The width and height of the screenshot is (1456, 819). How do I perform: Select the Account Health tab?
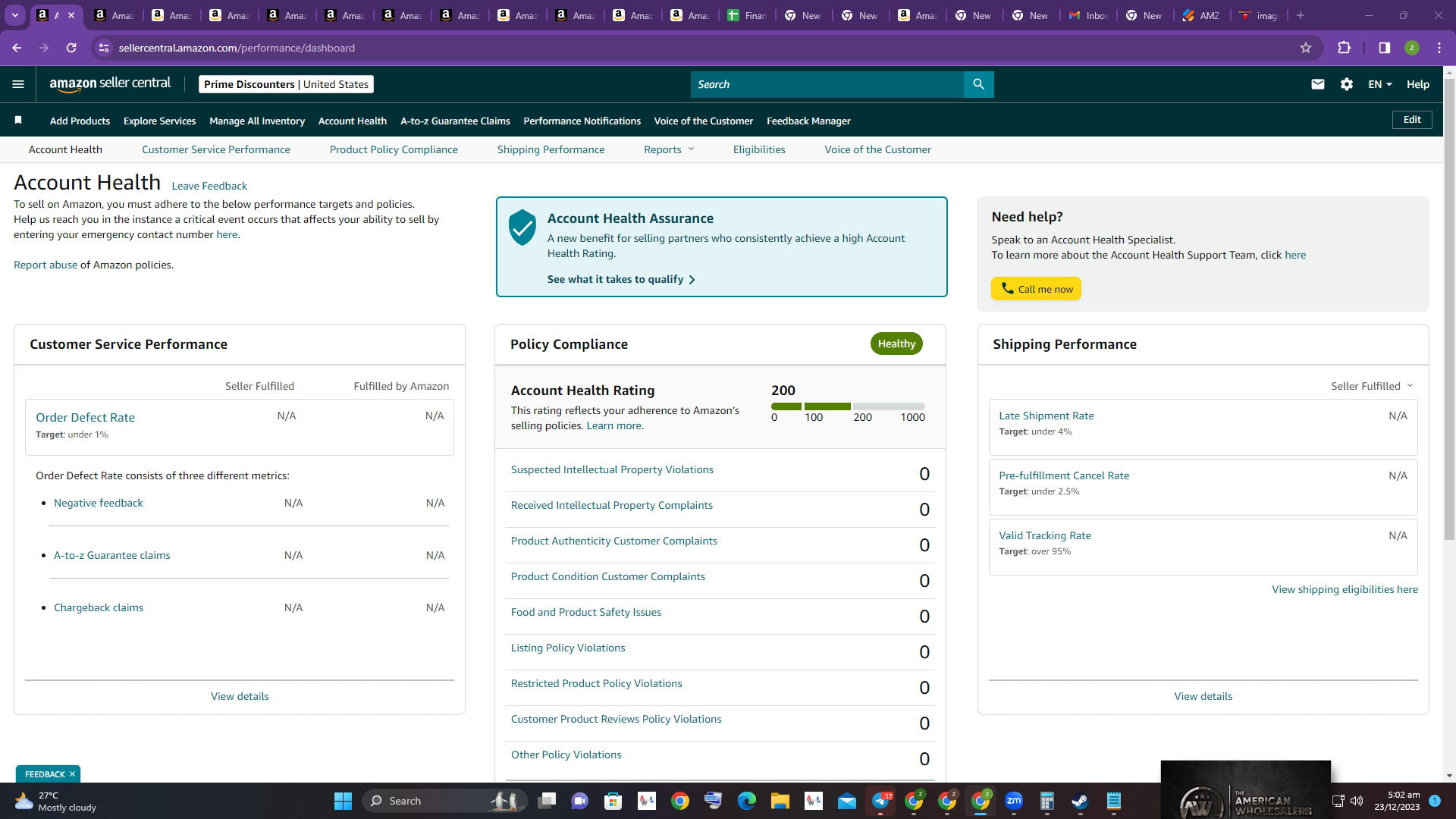click(65, 149)
